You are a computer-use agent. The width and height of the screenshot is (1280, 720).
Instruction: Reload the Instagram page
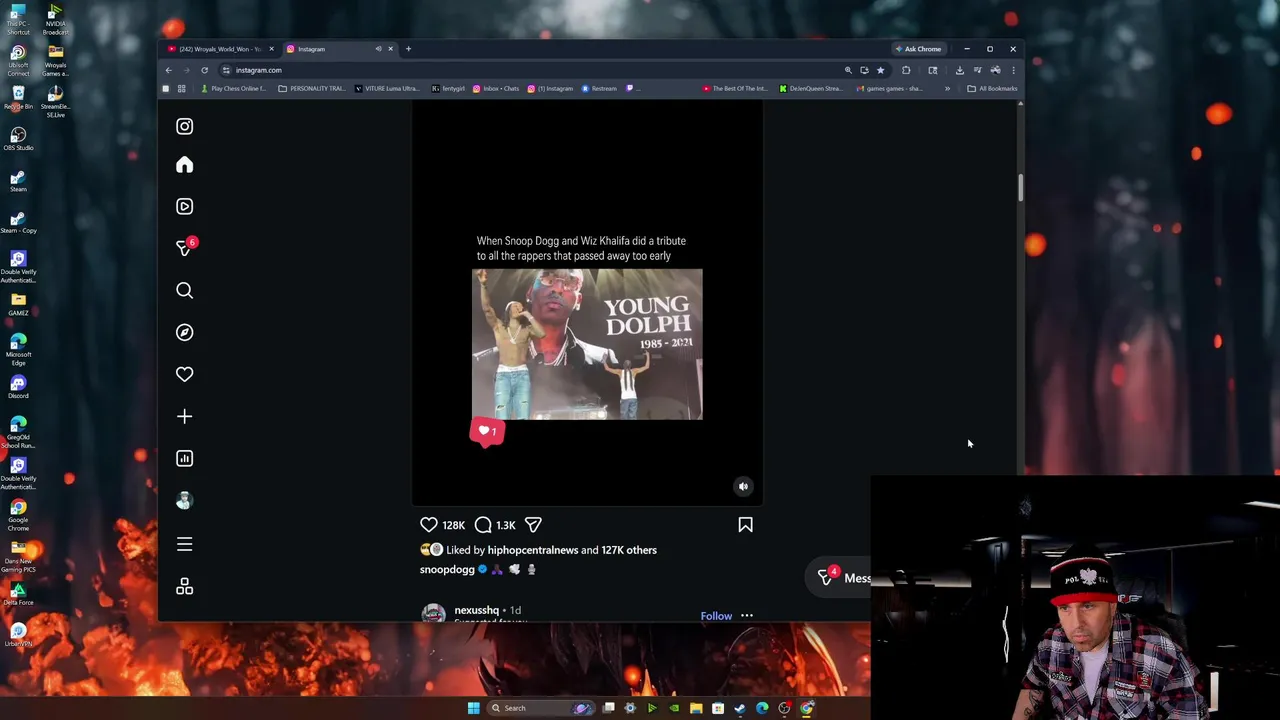(x=204, y=70)
